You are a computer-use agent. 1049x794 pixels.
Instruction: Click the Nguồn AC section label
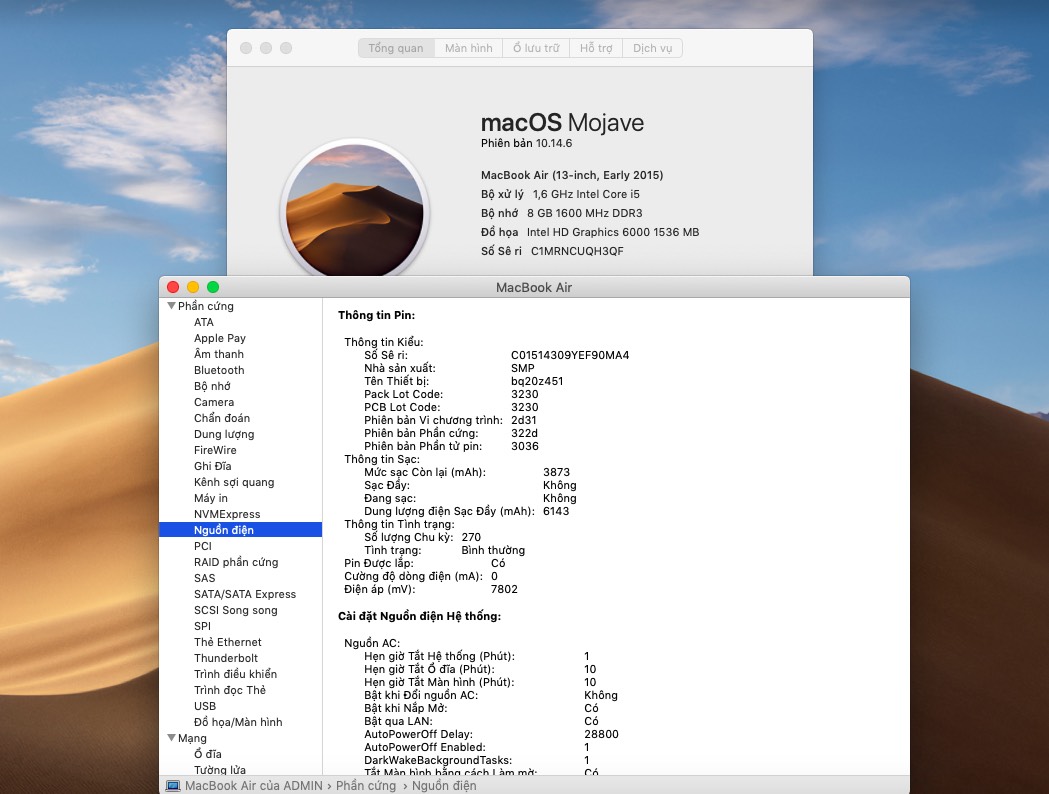[x=372, y=643]
